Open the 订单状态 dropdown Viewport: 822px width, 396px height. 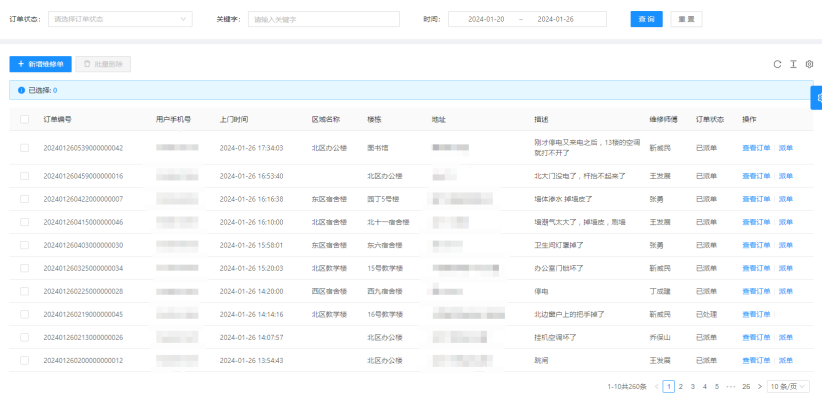[120, 19]
